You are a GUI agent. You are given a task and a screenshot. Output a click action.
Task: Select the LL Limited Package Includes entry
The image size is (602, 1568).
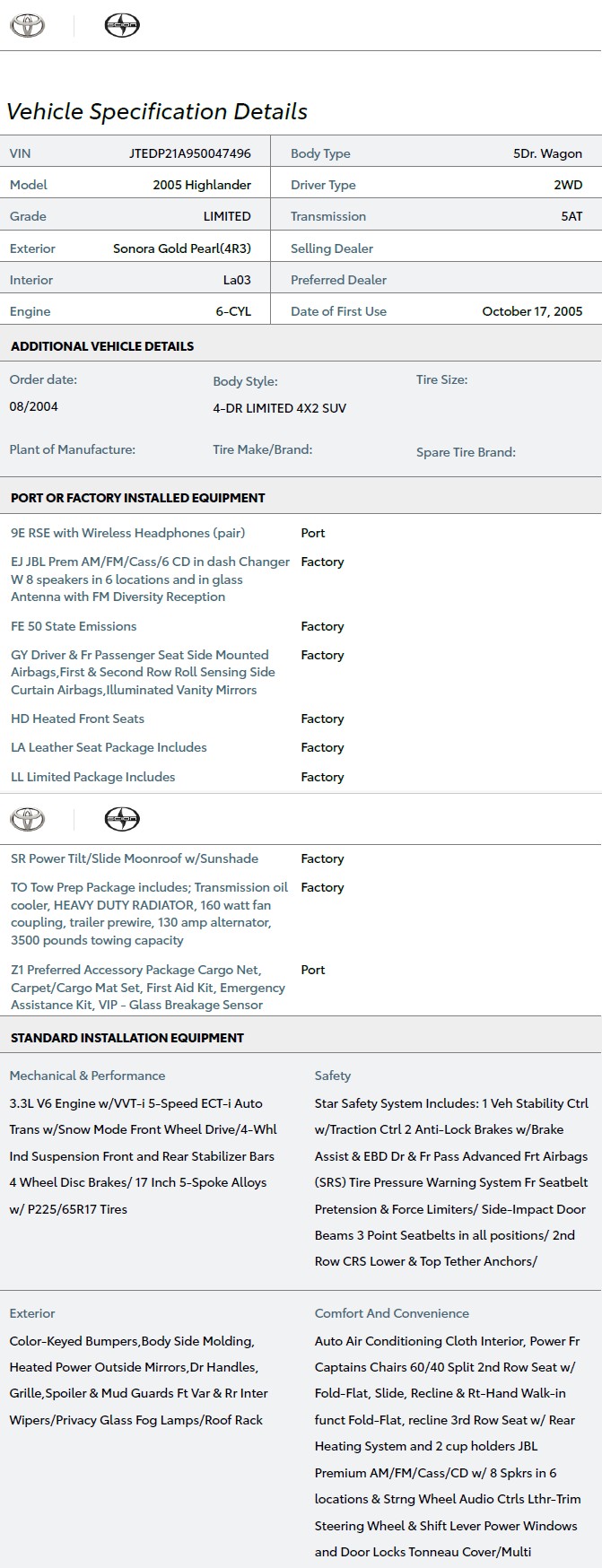(x=92, y=777)
